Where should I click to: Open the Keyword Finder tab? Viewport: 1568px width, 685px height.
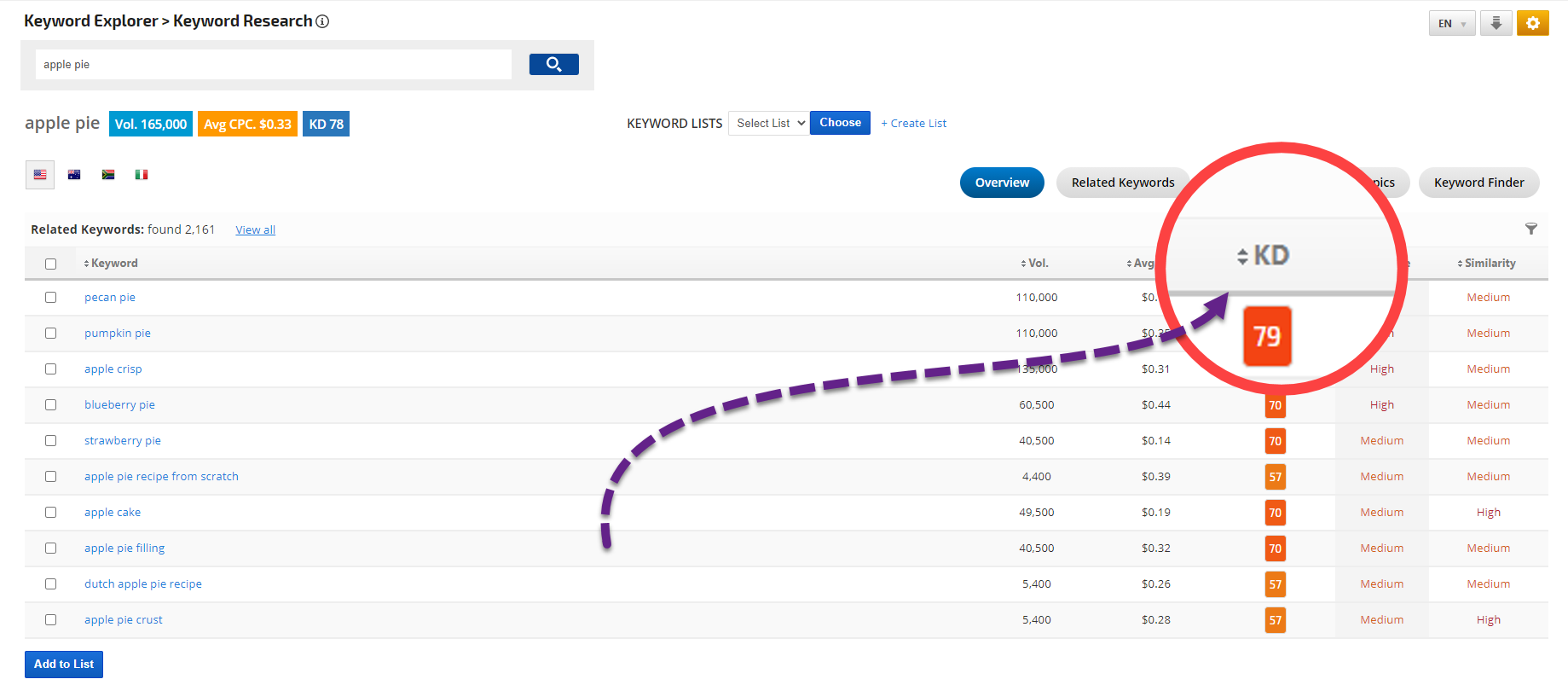1478,183
